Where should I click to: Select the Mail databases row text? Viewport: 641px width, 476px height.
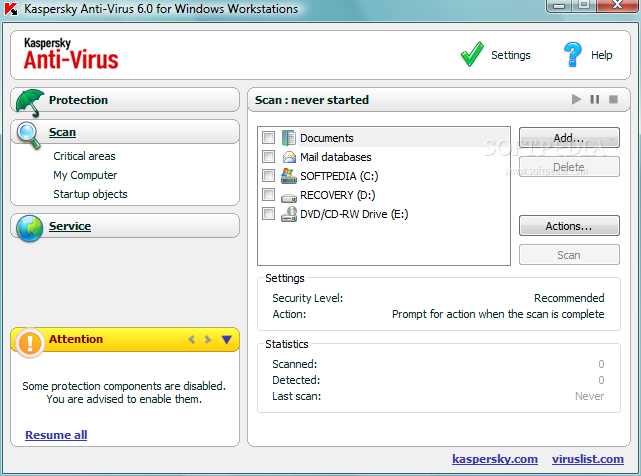[x=336, y=157]
